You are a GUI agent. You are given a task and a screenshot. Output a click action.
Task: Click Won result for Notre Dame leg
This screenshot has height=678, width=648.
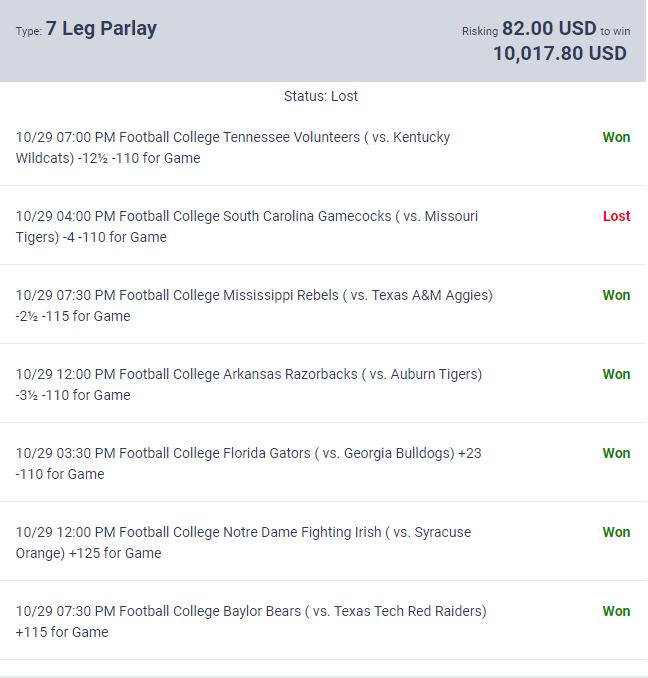pyautogui.click(x=616, y=532)
